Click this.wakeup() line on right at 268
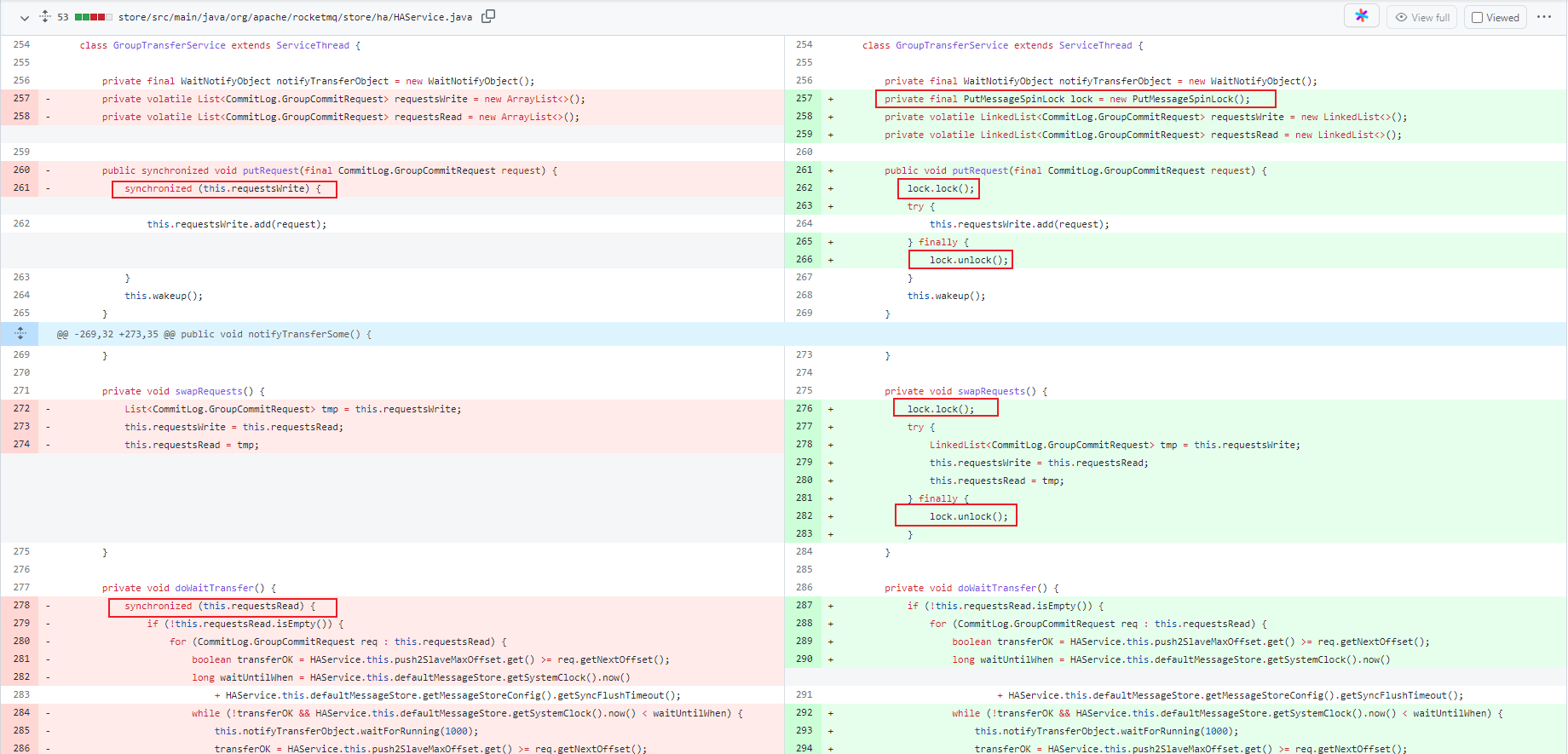The width and height of the screenshot is (1568, 754). coord(946,296)
